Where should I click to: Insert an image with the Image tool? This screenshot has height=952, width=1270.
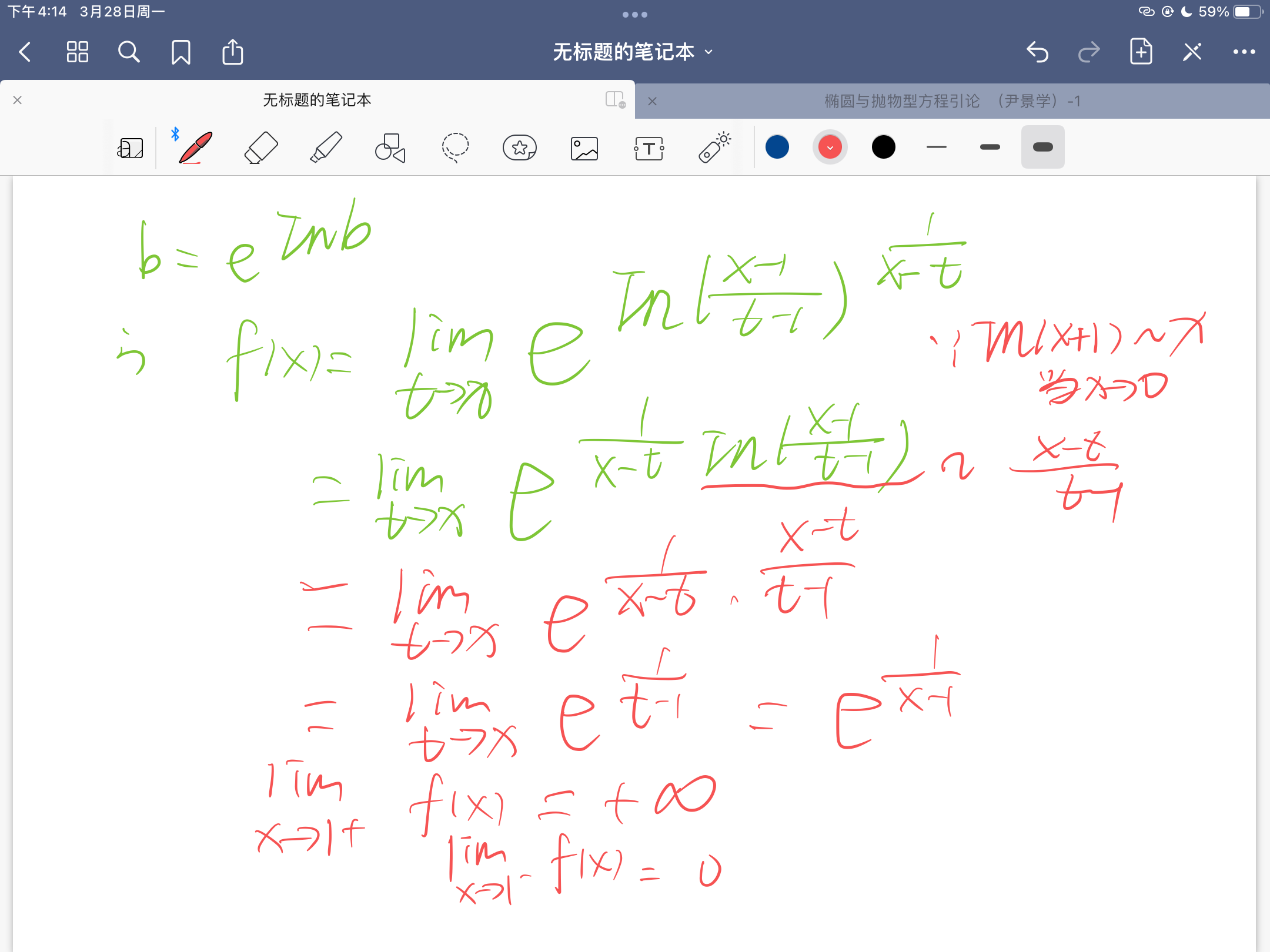(584, 149)
